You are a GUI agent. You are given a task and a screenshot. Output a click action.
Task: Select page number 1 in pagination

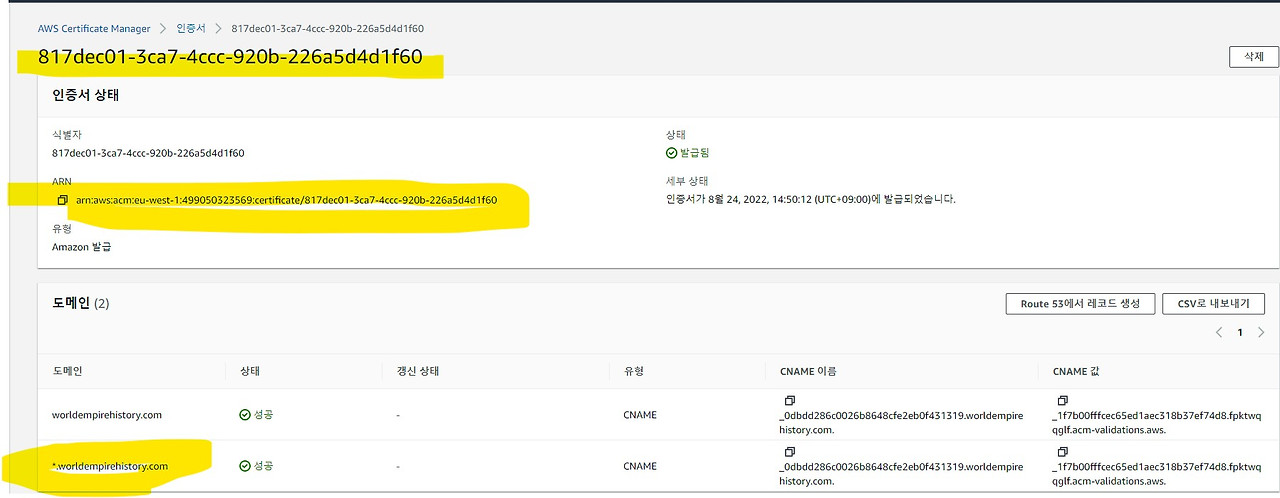tap(1240, 332)
